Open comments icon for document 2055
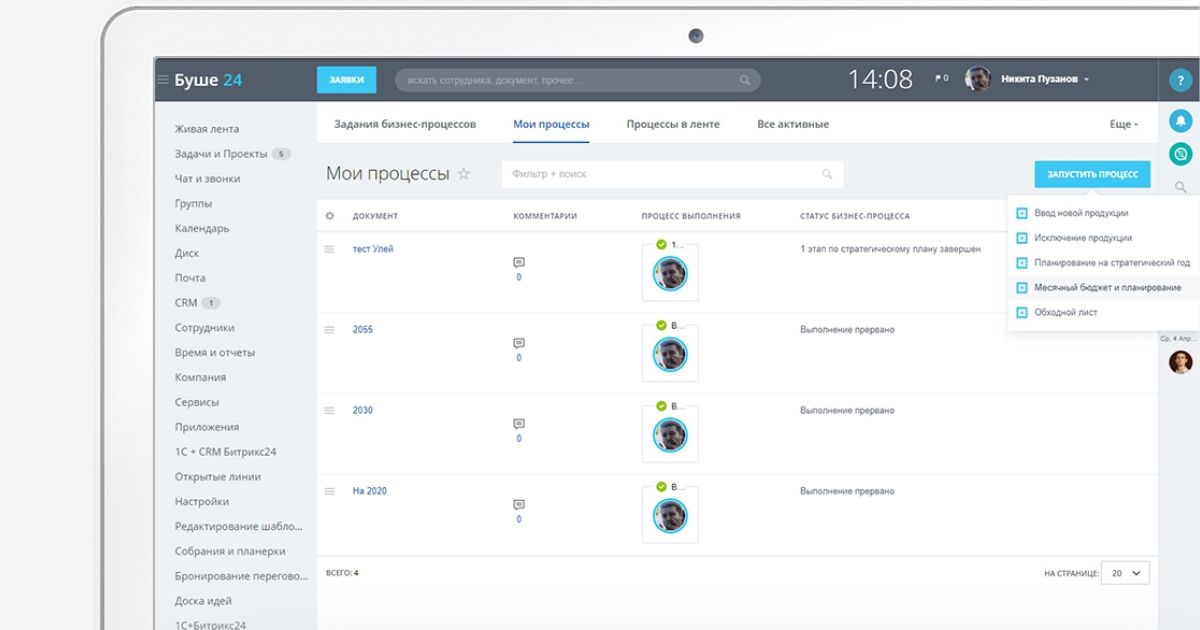 click(519, 343)
